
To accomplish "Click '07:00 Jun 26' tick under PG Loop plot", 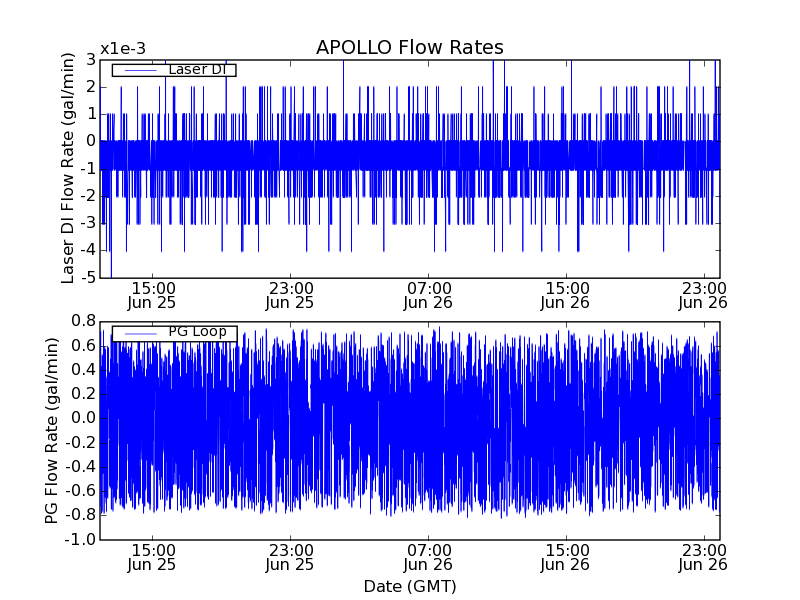I will click(x=428, y=558).
